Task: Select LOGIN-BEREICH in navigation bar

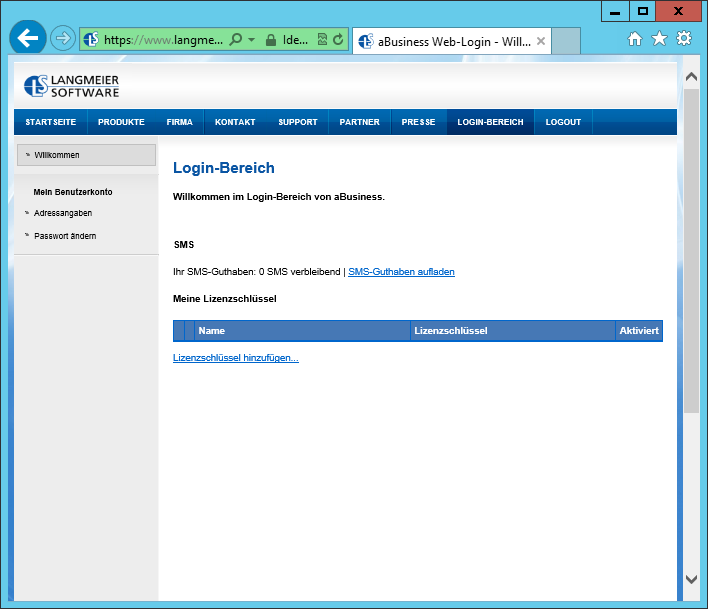Action: (490, 122)
